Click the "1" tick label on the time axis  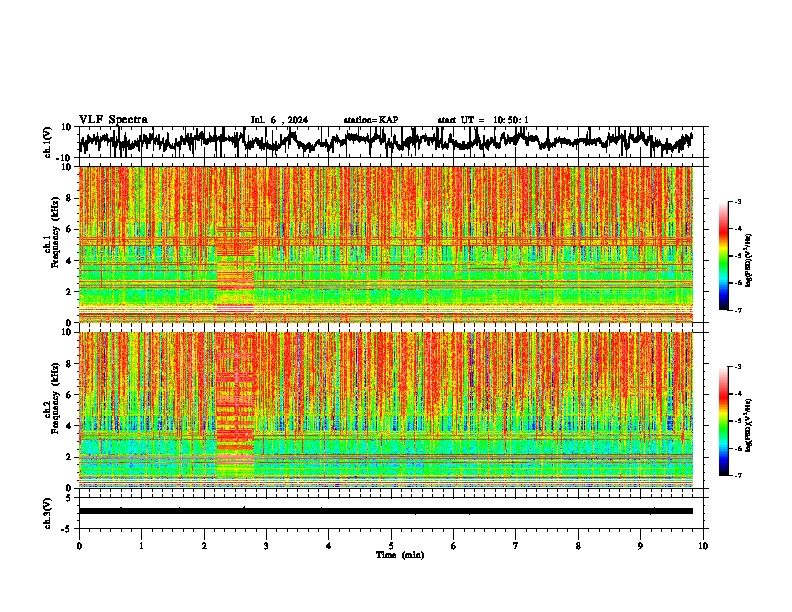pos(141,546)
